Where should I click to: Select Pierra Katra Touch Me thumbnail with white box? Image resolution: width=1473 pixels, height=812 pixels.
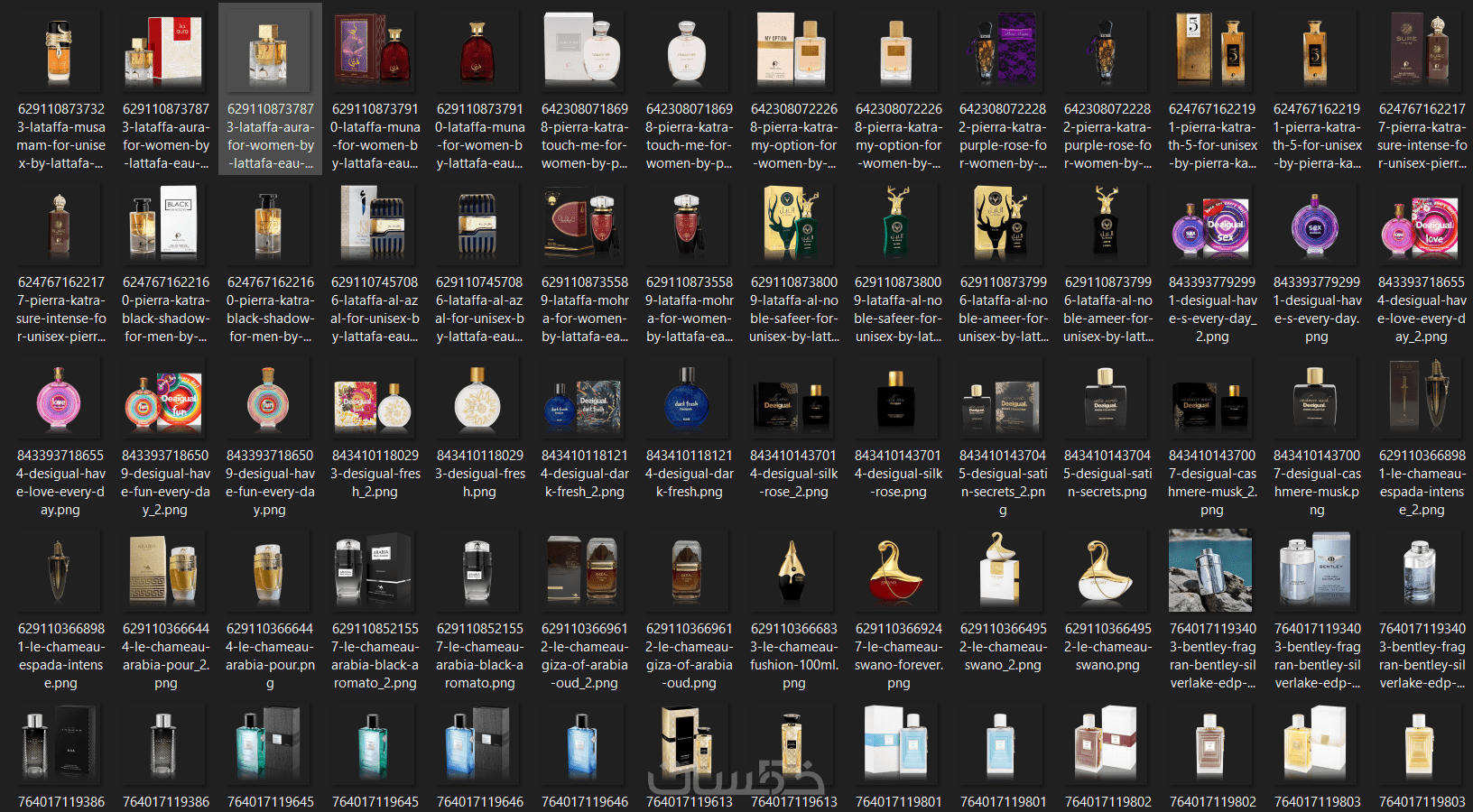point(584,51)
